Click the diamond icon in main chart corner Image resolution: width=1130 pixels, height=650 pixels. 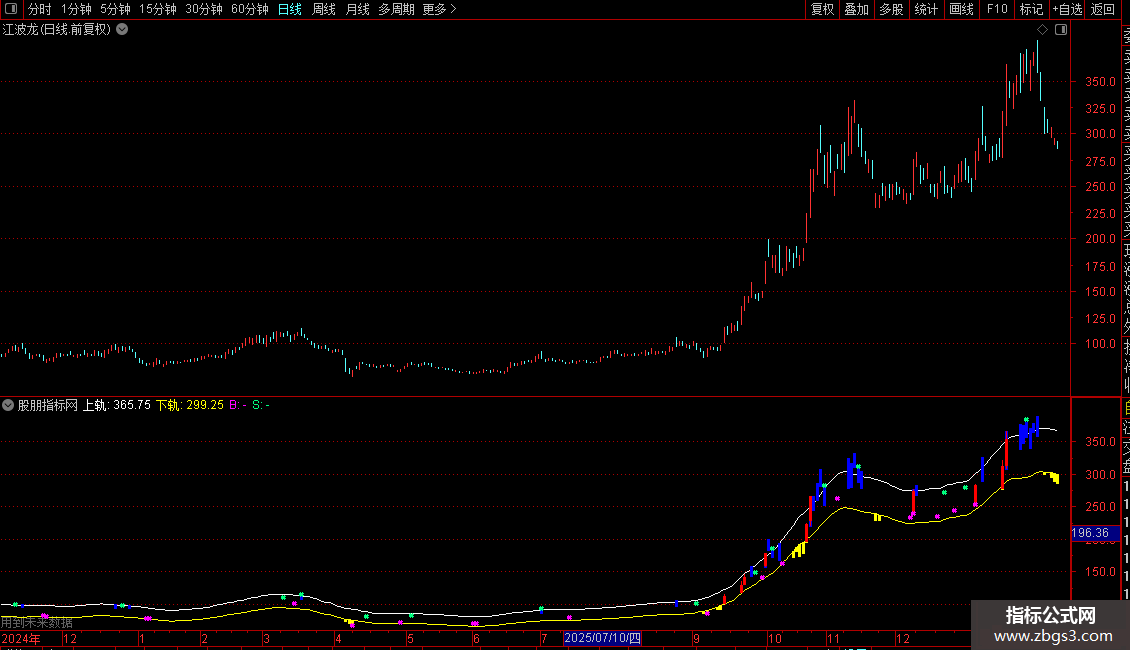click(x=1042, y=30)
